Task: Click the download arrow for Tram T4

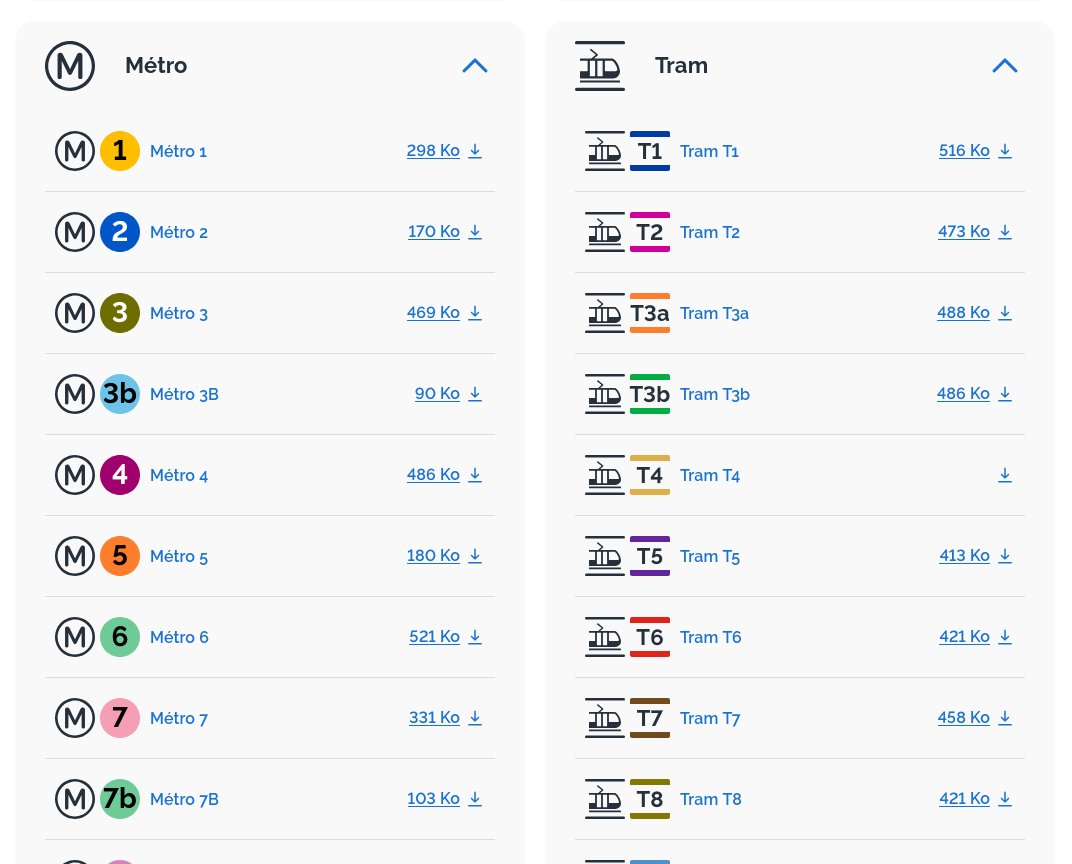Action: [1004, 475]
